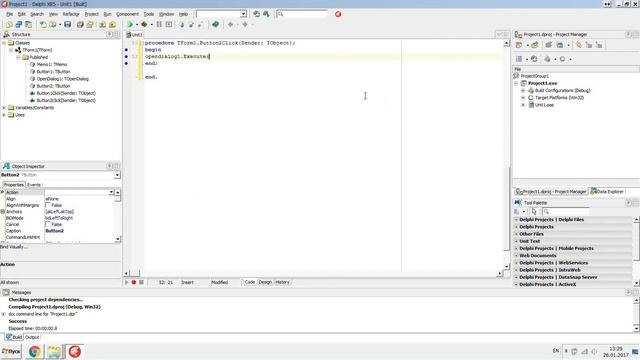The height and width of the screenshot is (360, 640).
Task: Click the Save All toolbar icon
Action: pyautogui.click(x=80, y=24)
